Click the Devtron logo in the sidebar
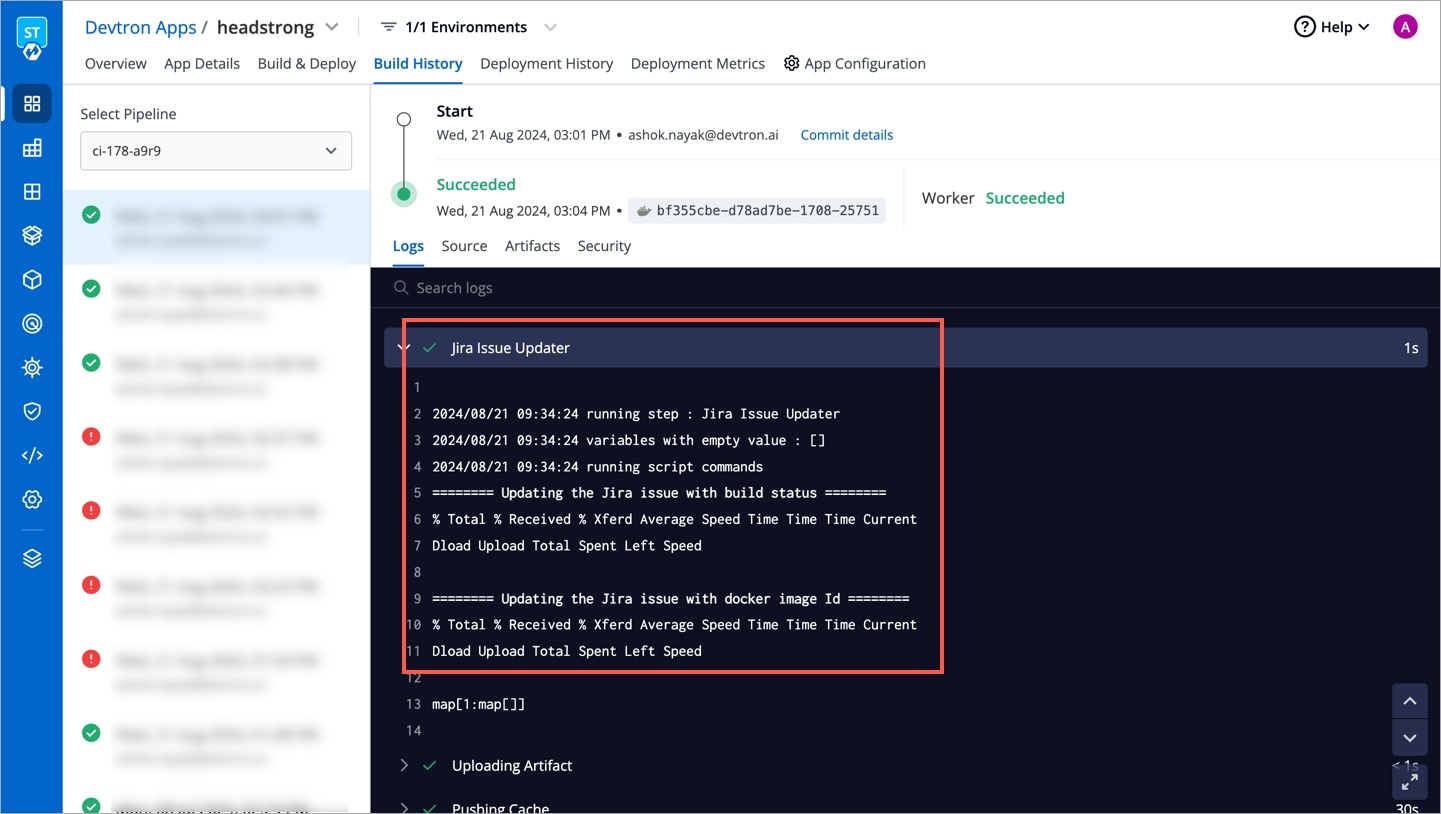 point(32,39)
